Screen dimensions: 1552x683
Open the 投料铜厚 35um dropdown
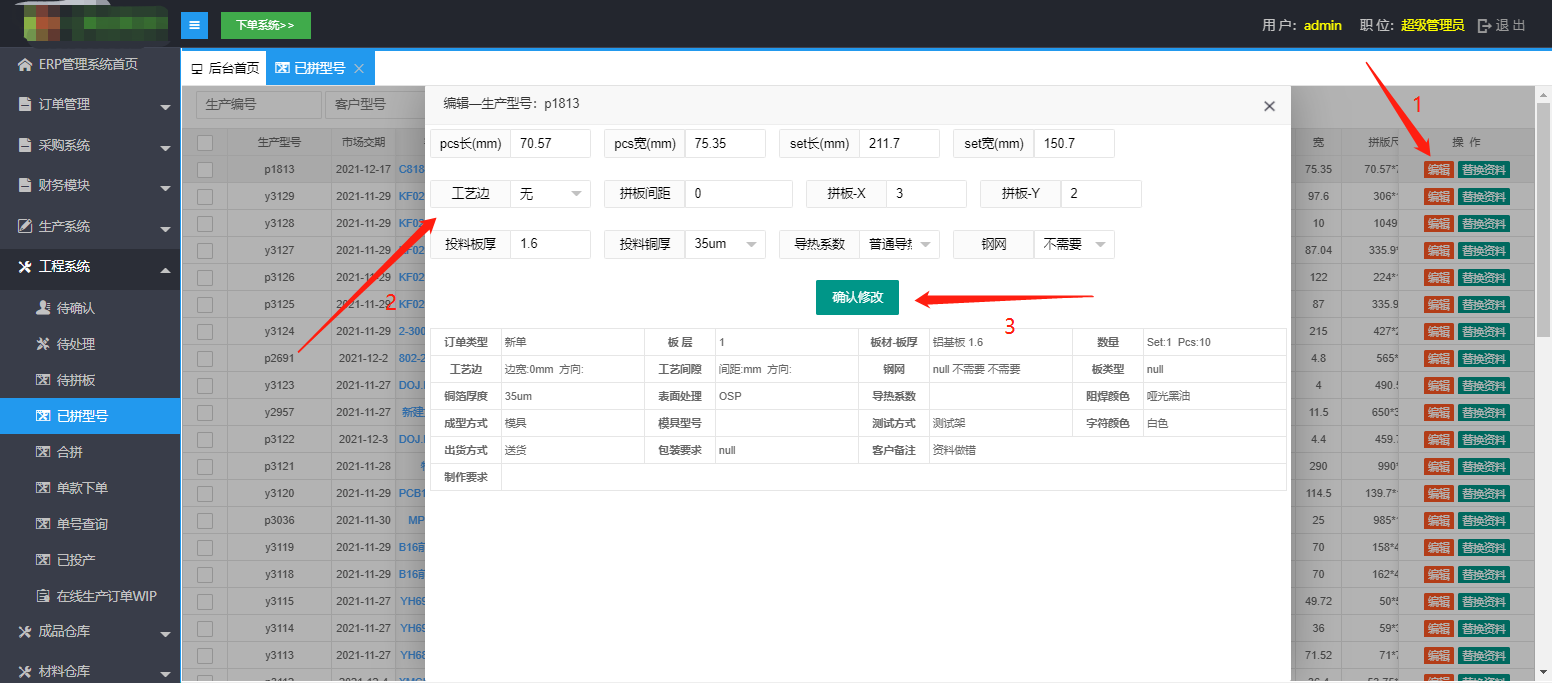coord(724,244)
